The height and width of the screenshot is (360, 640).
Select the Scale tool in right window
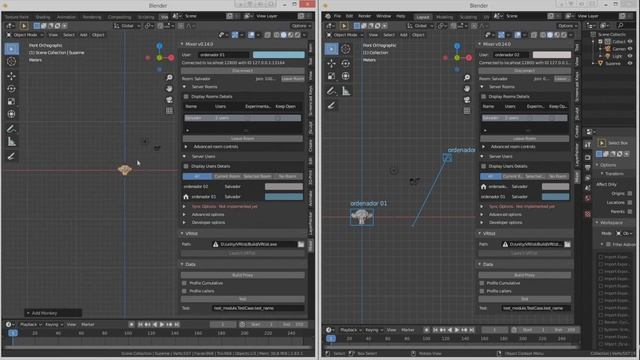pos(331,76)
